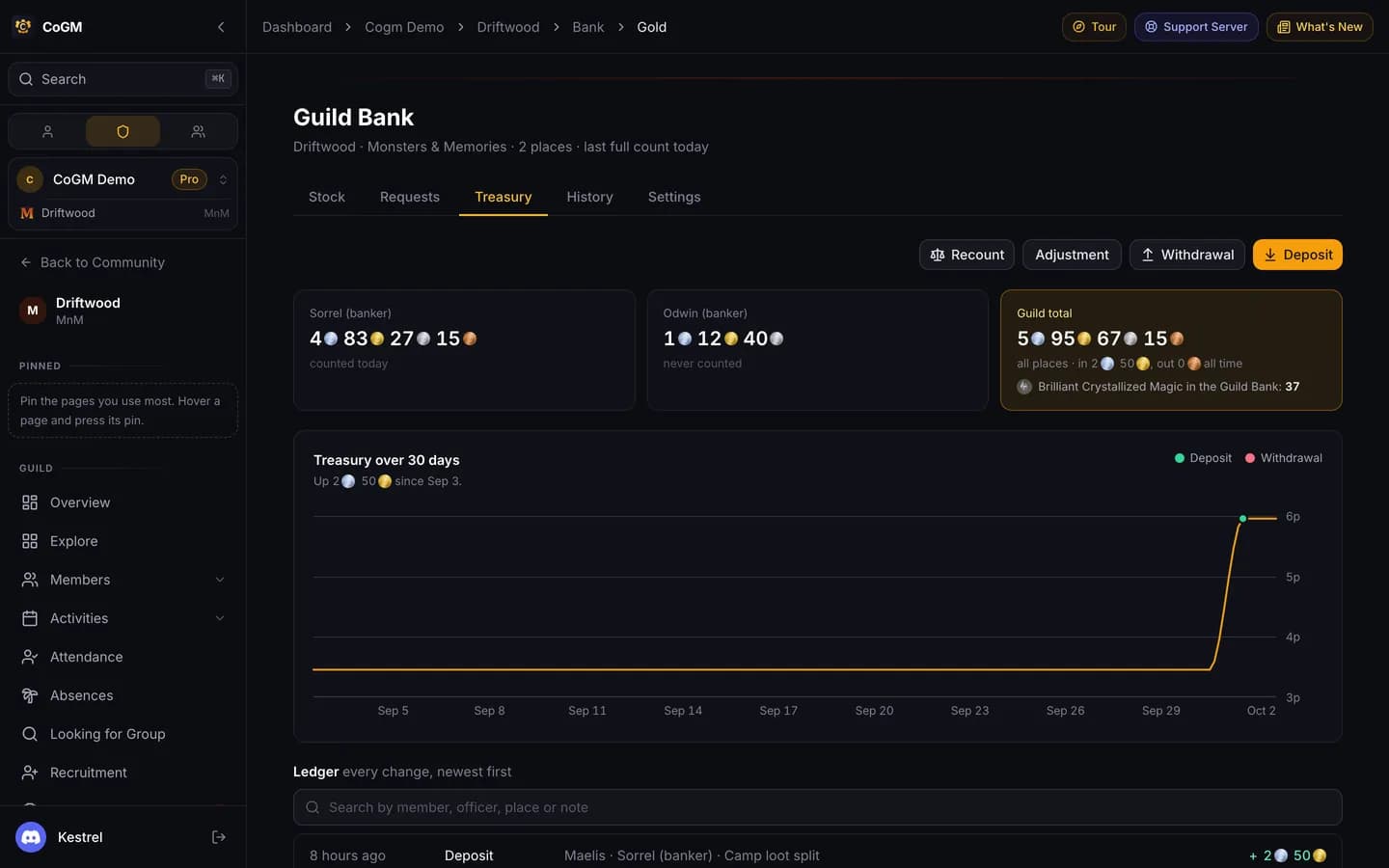Switch to the Stock tab
This screenshot has width=1389, height=868.
[327, 197]
